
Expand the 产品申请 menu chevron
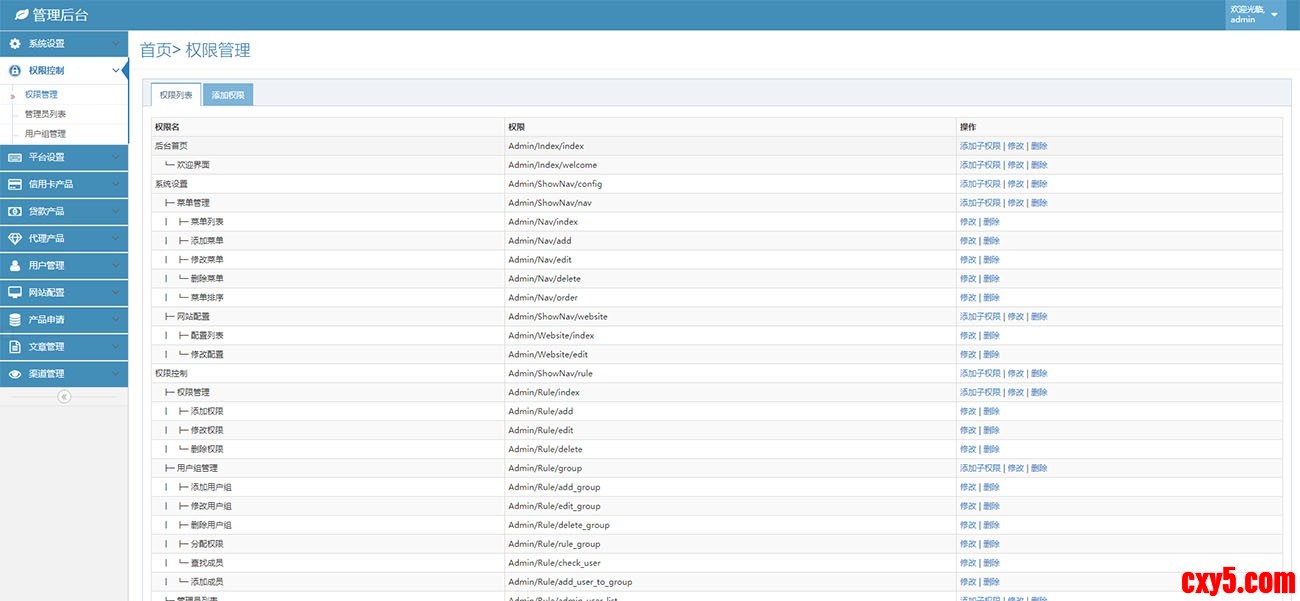click(x=116, y=320)
